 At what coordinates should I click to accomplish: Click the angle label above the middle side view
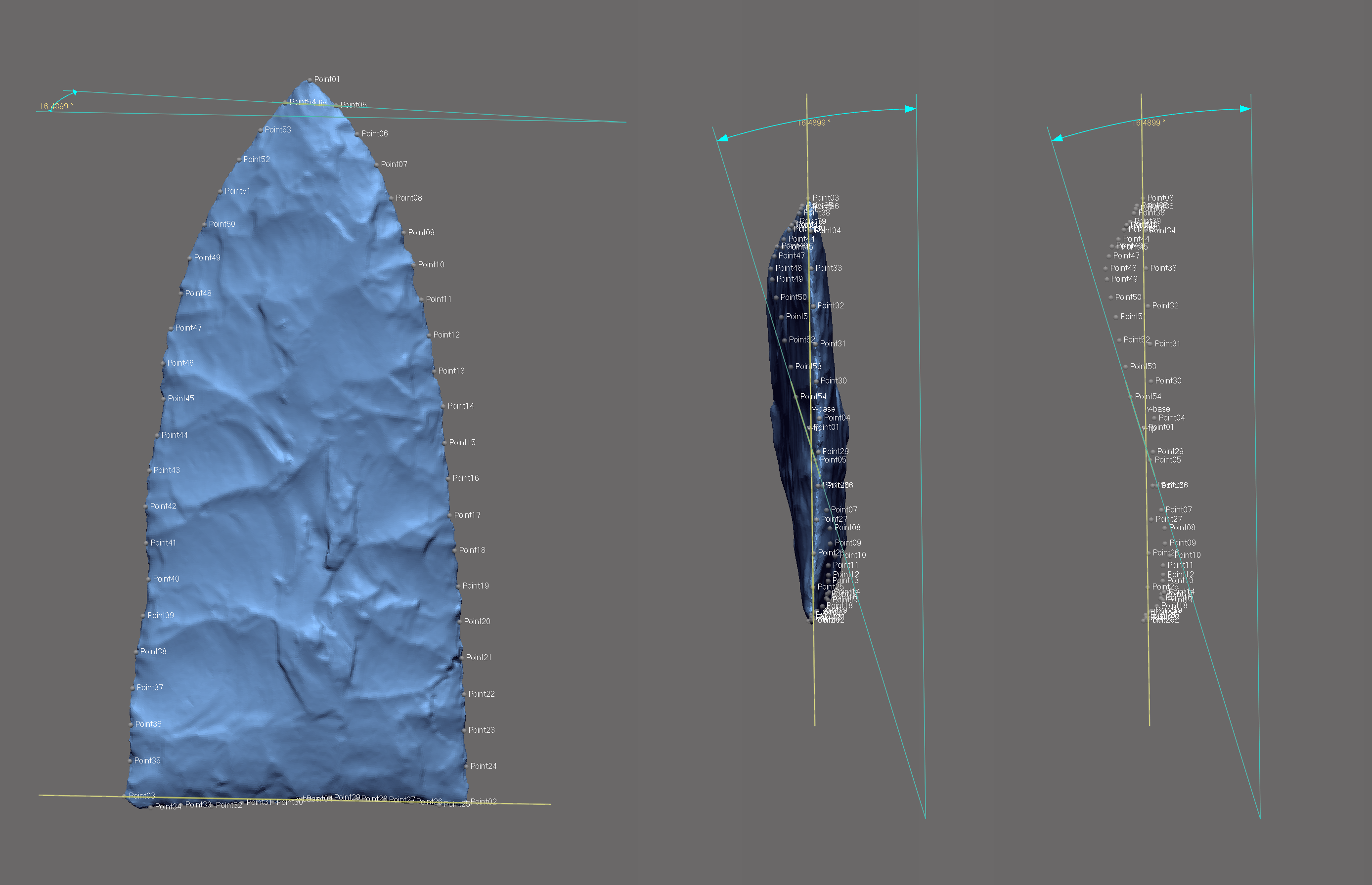813,123
